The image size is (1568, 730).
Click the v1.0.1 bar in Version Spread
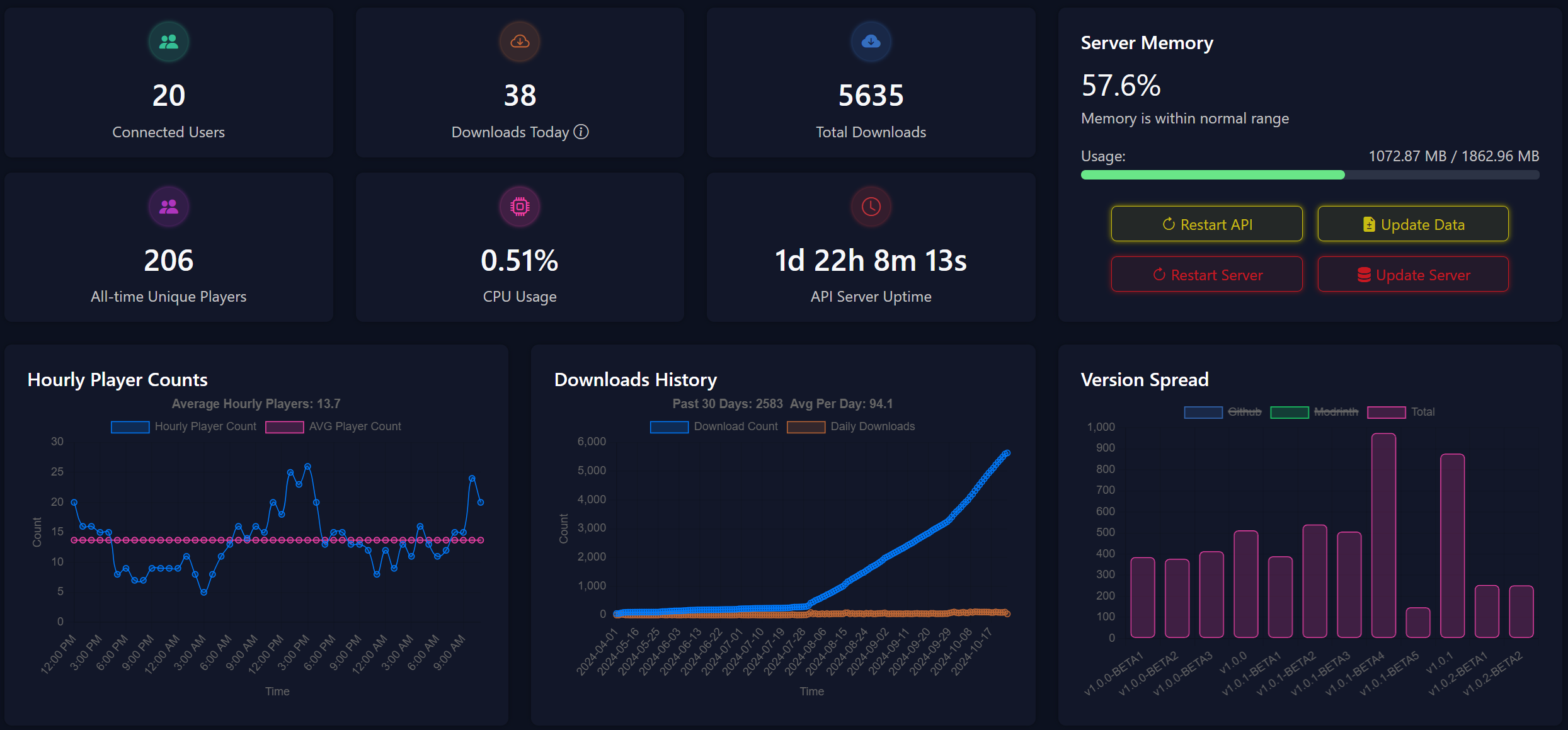click(1452, 545)
